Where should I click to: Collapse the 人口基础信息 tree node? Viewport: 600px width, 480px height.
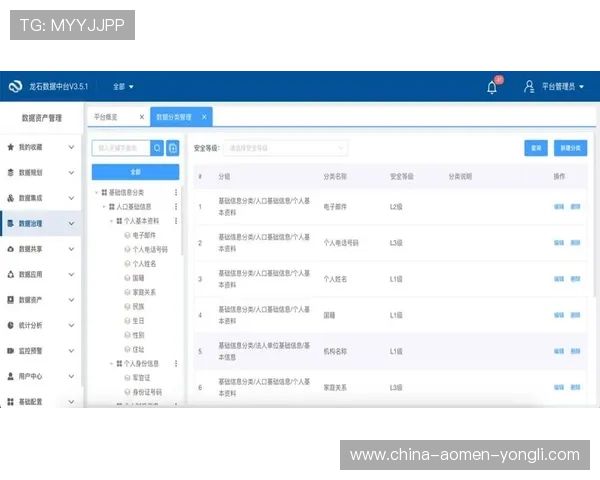point(104,207)
